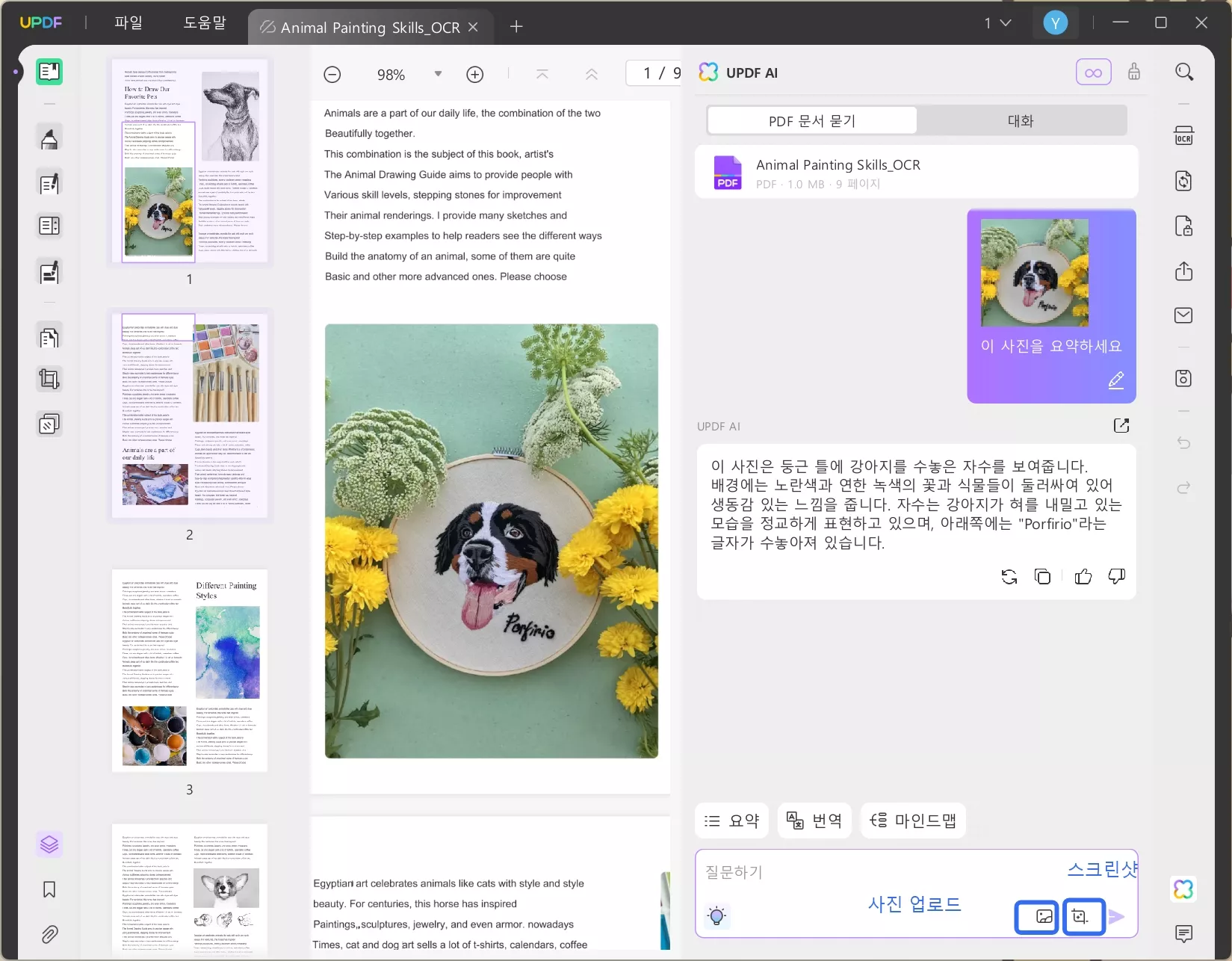1232x961 pixels.
Task: Click the search magnifier icon
Action: coord(1184,72)
